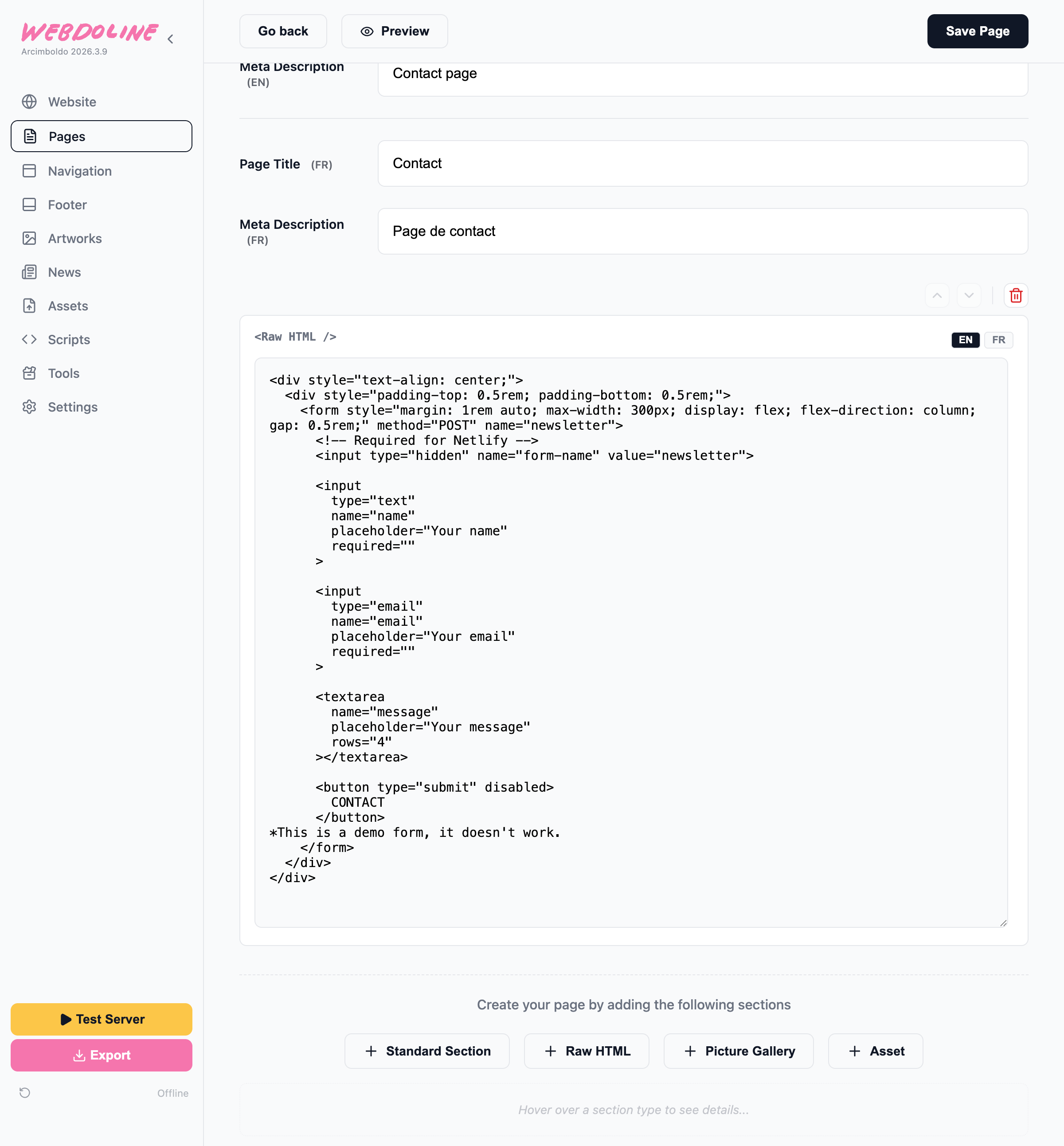Delete Raw HTML section with trash icon
This screenshot has width=1064, height=1146.
coord(1016,295)
